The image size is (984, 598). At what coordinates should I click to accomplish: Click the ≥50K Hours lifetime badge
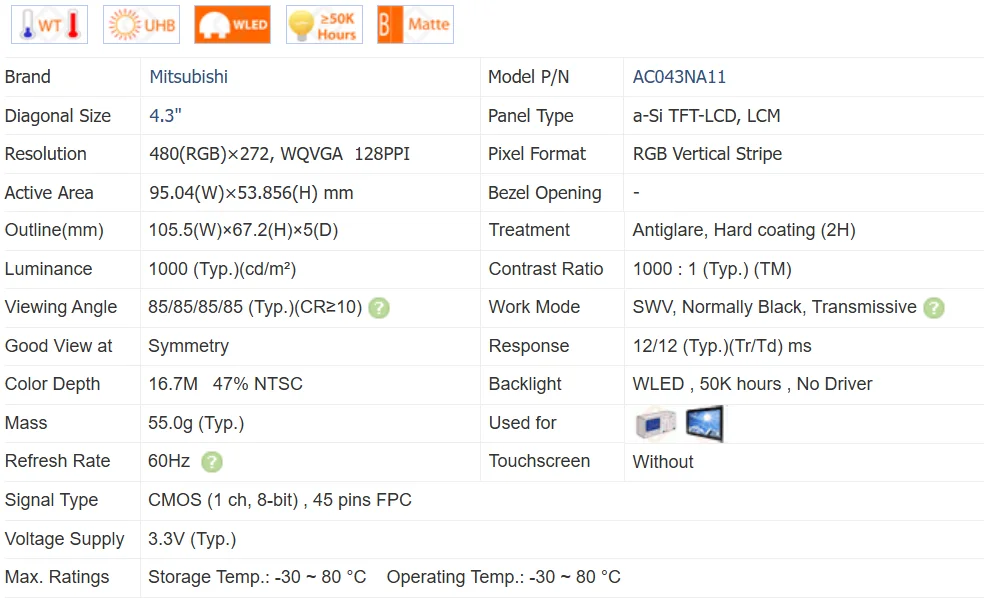click(324, 24)
